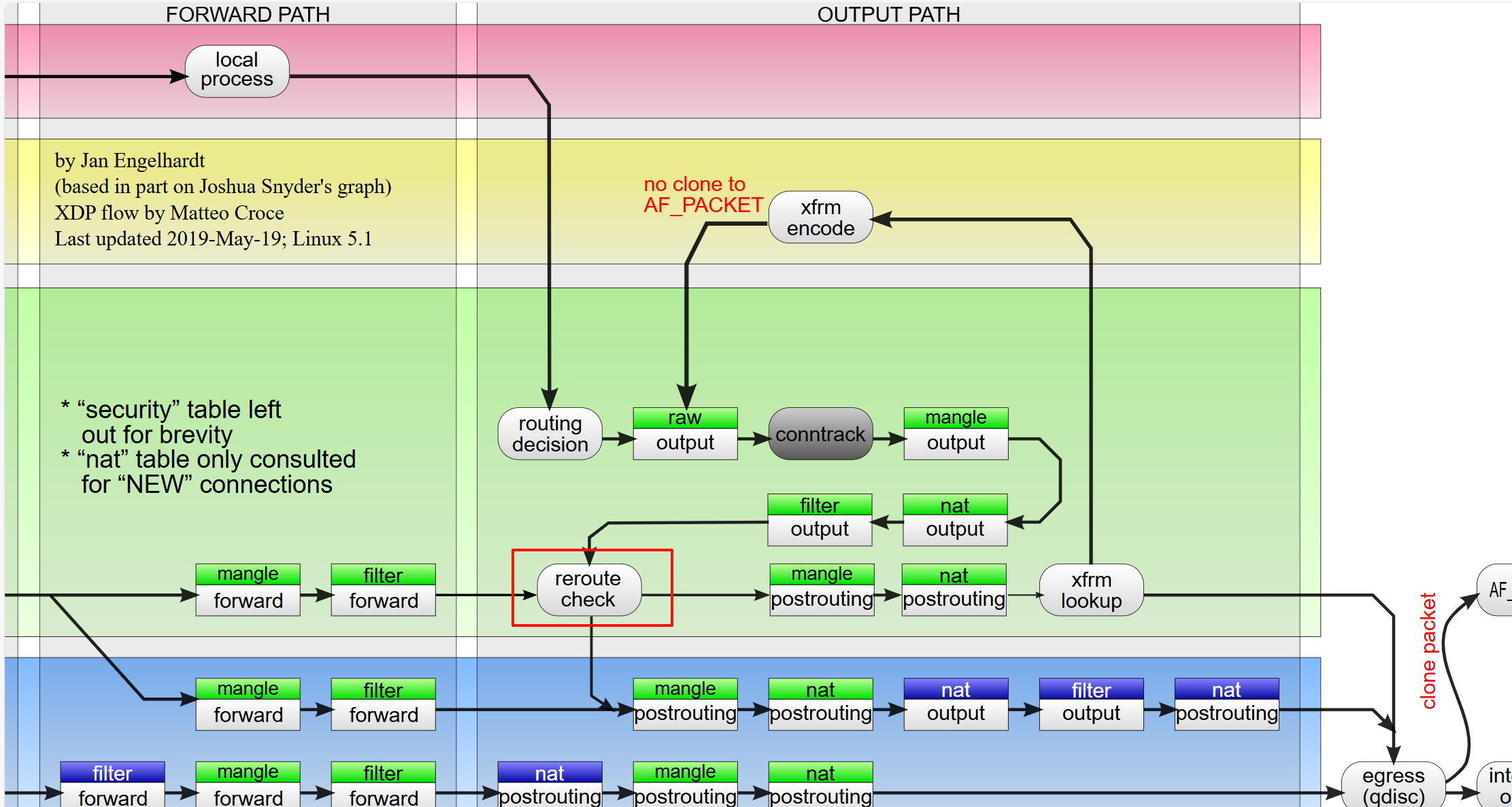The height and width of the screenshot is (807, 1512).
Task: Click the raw output box
Action: pos(685,433)
